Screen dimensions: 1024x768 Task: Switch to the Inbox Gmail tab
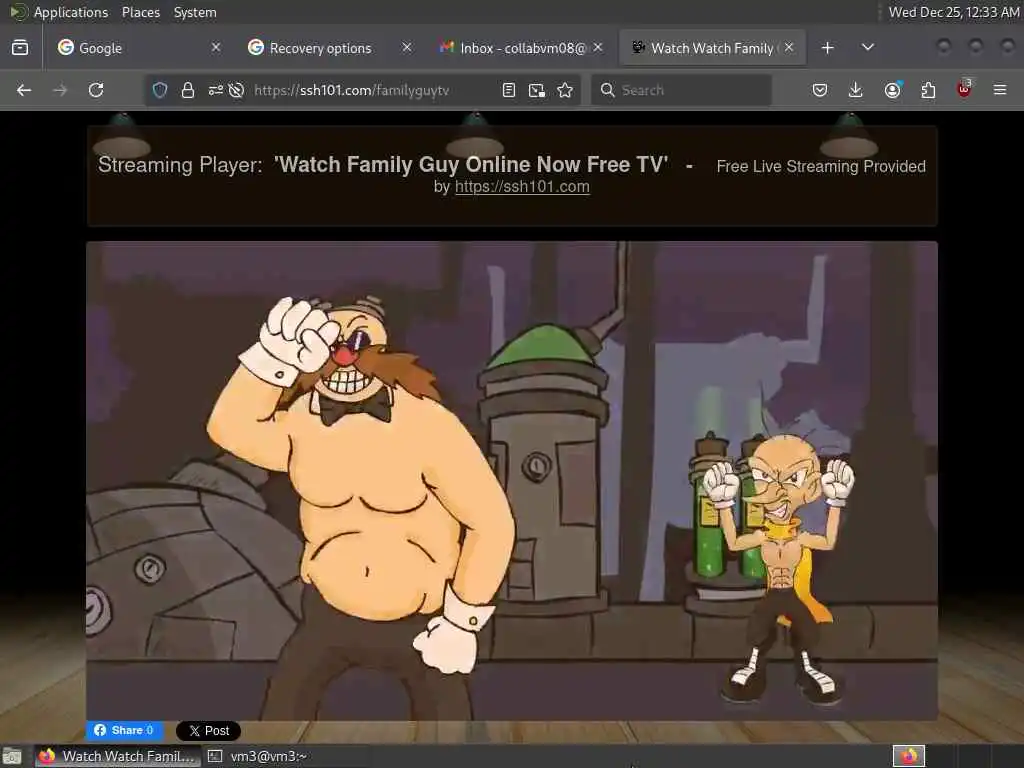coord(520,48)
